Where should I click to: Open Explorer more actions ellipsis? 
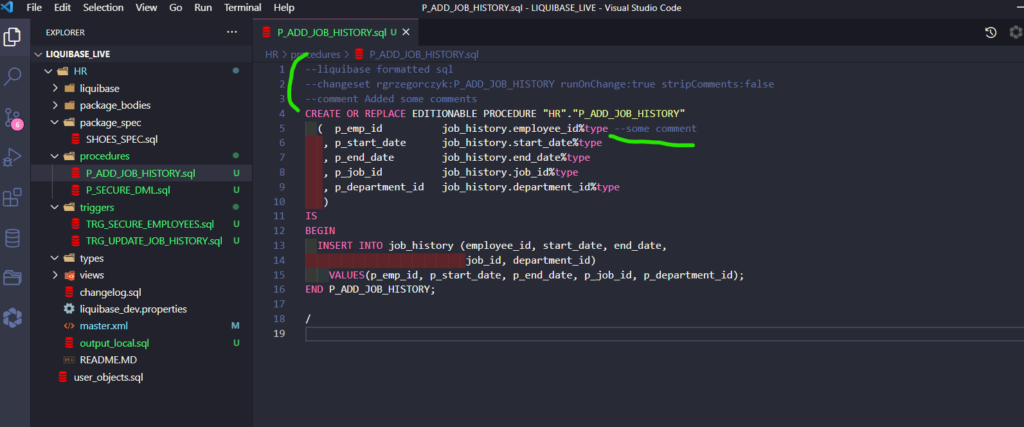click(x=232, y=32)
